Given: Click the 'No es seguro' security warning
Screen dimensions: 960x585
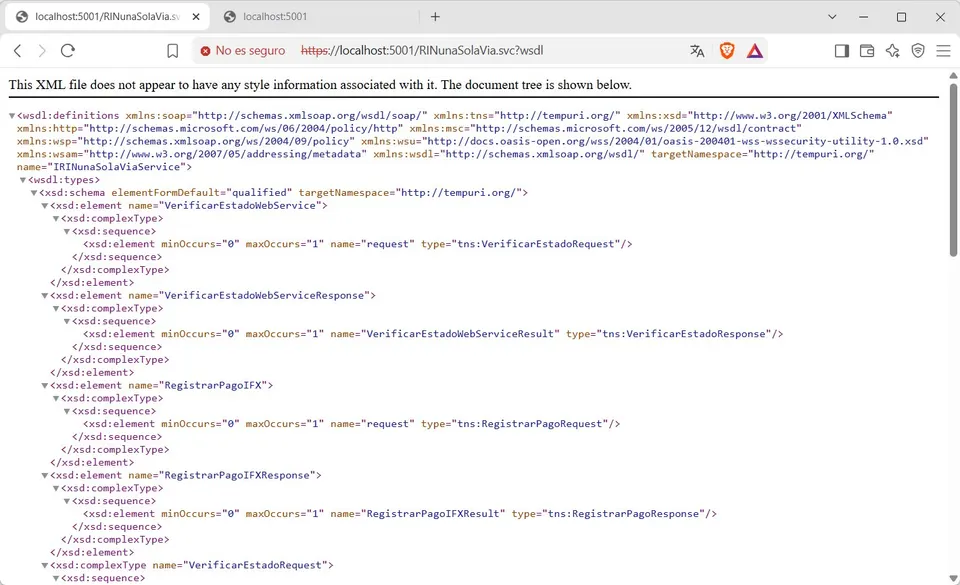Looking at the screenshot, I should (243, 51).
